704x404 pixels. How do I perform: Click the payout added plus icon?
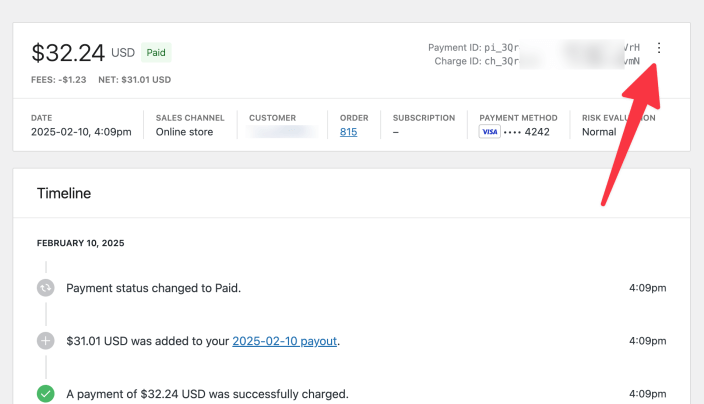tap(45, 341)
